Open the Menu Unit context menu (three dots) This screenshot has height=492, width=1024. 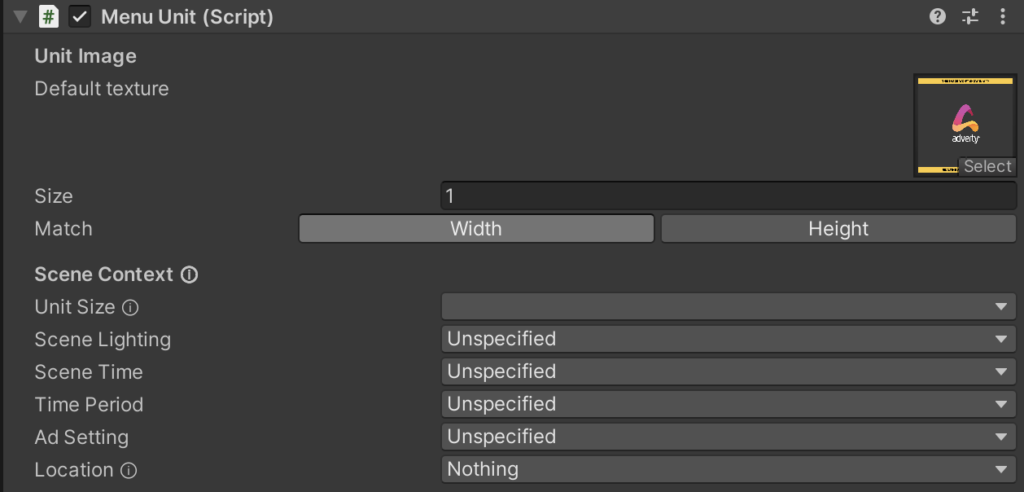[x=1001, y=16]
